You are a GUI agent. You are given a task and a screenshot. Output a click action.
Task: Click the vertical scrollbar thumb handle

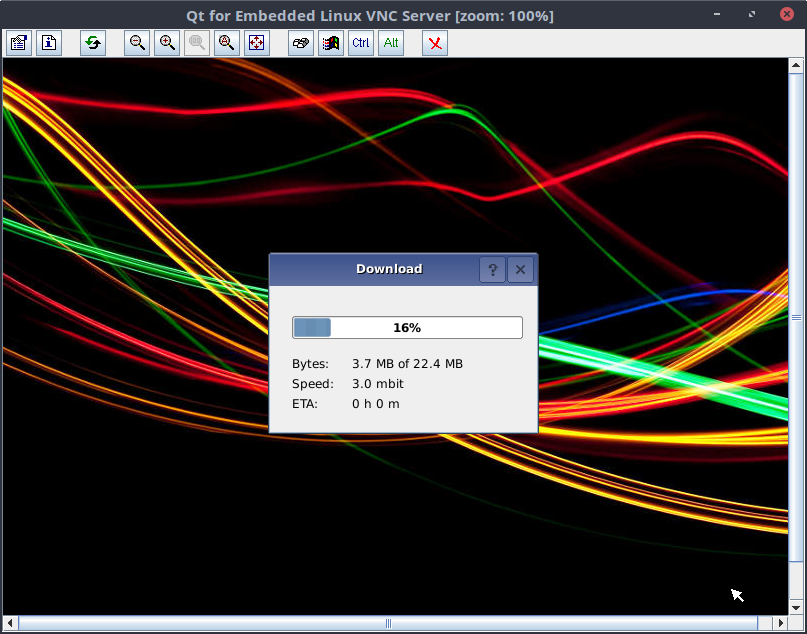[797, 317]
